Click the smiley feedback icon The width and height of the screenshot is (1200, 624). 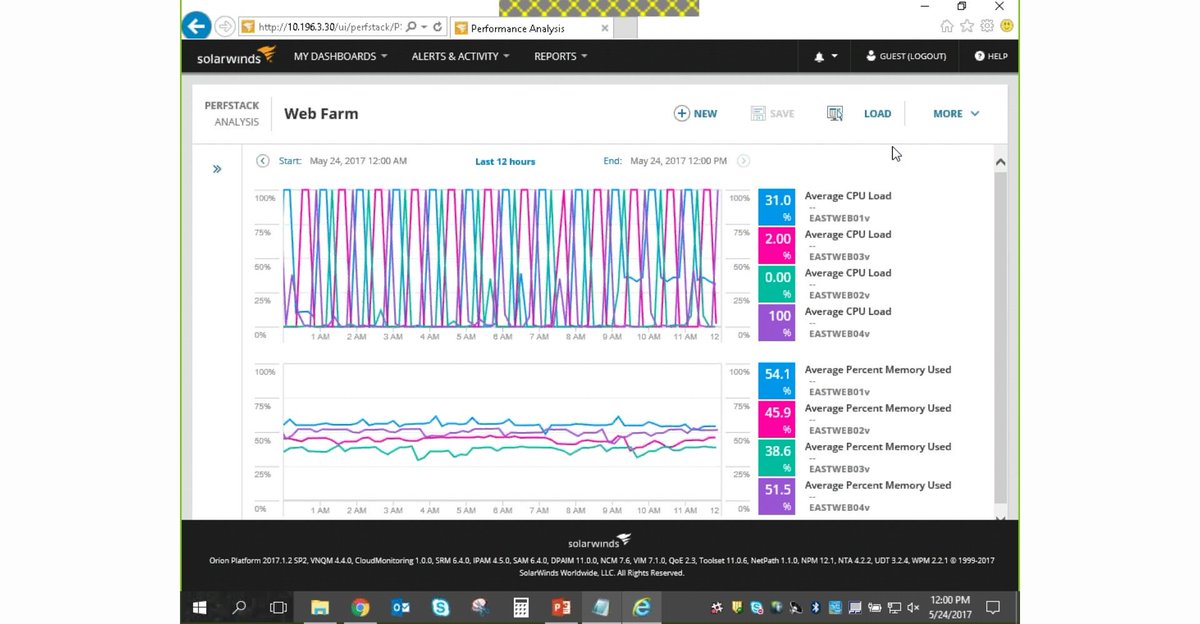(1006, 26)
